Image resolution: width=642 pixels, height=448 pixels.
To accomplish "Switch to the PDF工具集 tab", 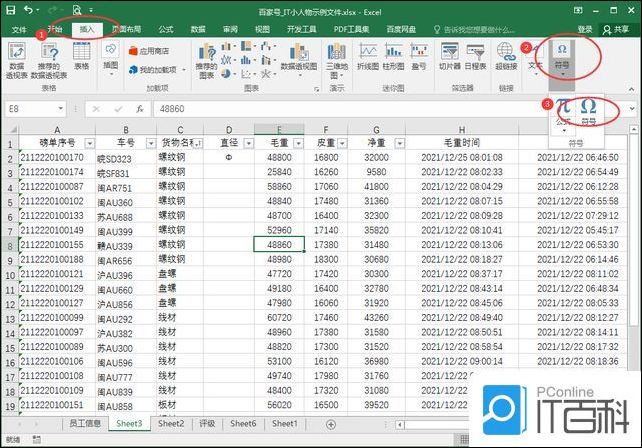I will (351, 29).
